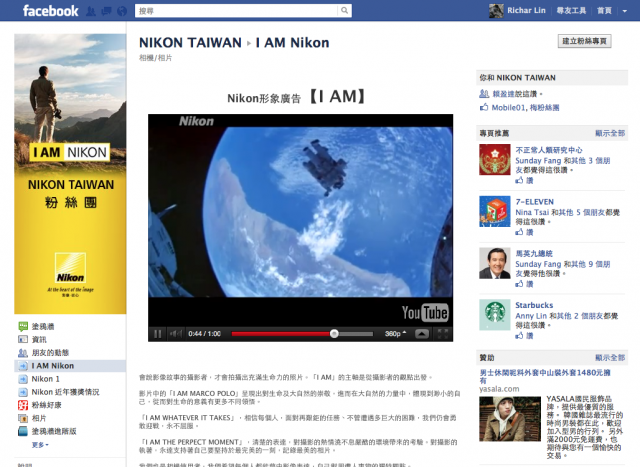The image size is (640, 467).
Task: Click the red fan icon in the sidebar
Action: (x=23, y=405)
